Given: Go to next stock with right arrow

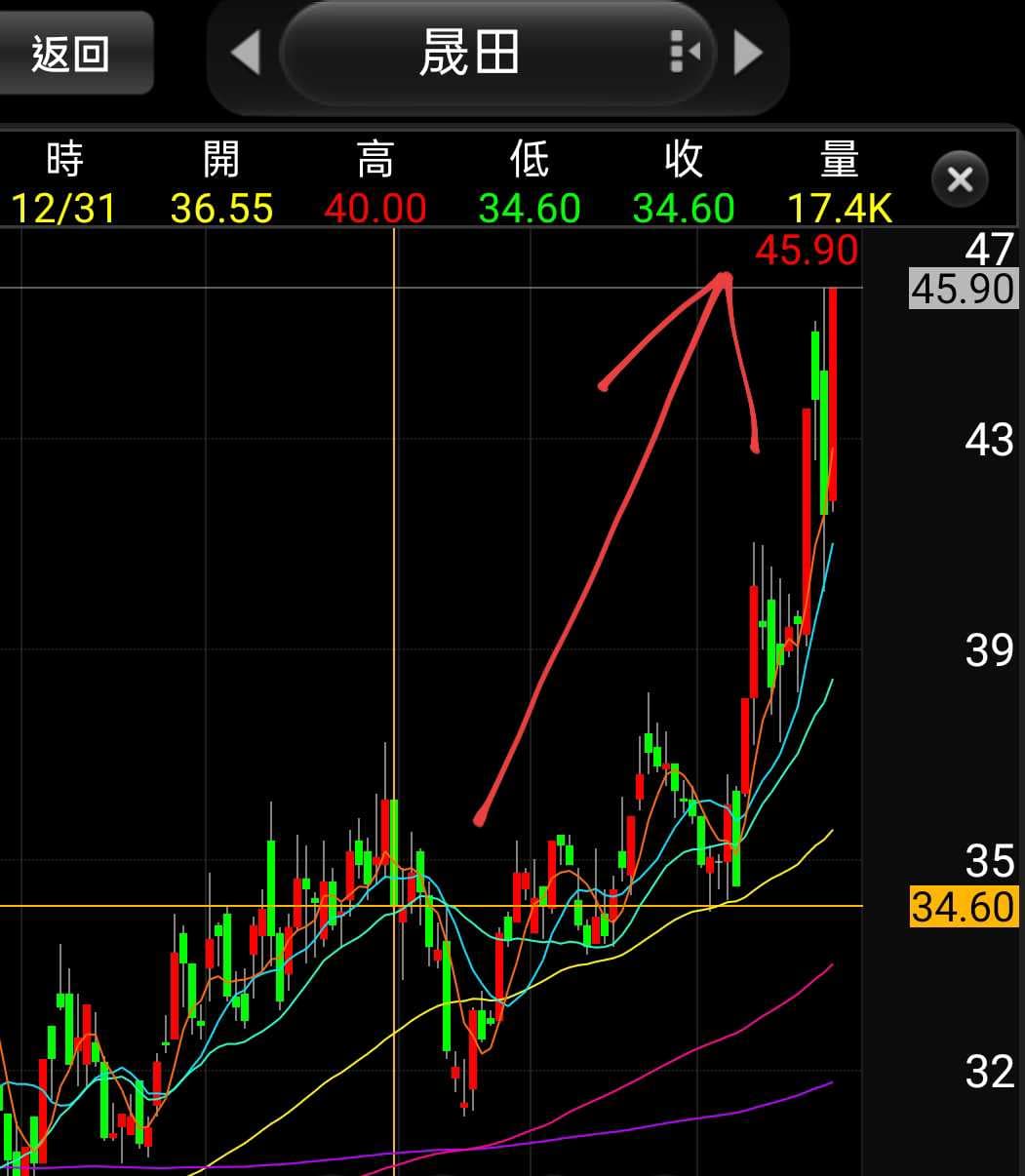Looking at the screenshot, I should click(x=747, y=52).
